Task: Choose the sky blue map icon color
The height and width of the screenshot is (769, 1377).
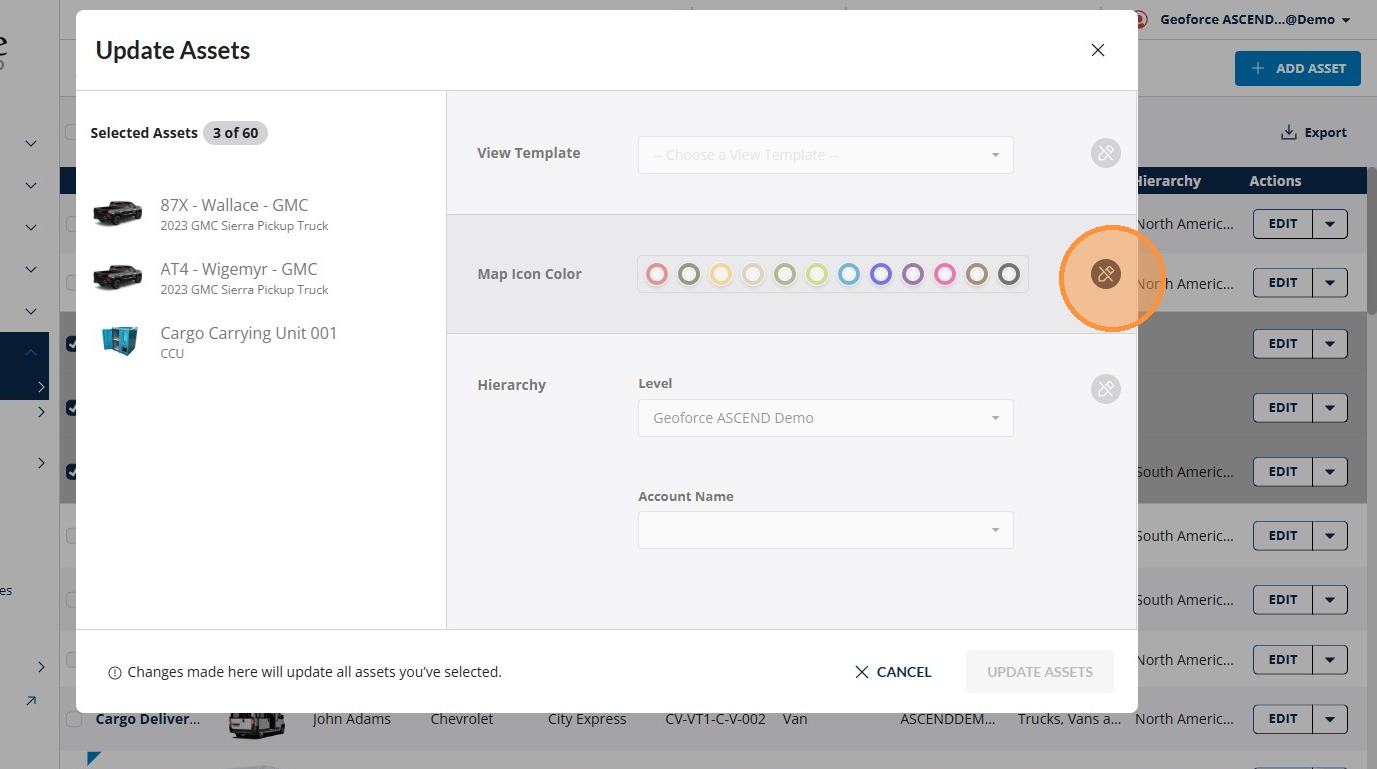Action: click(x=849, y=274)
